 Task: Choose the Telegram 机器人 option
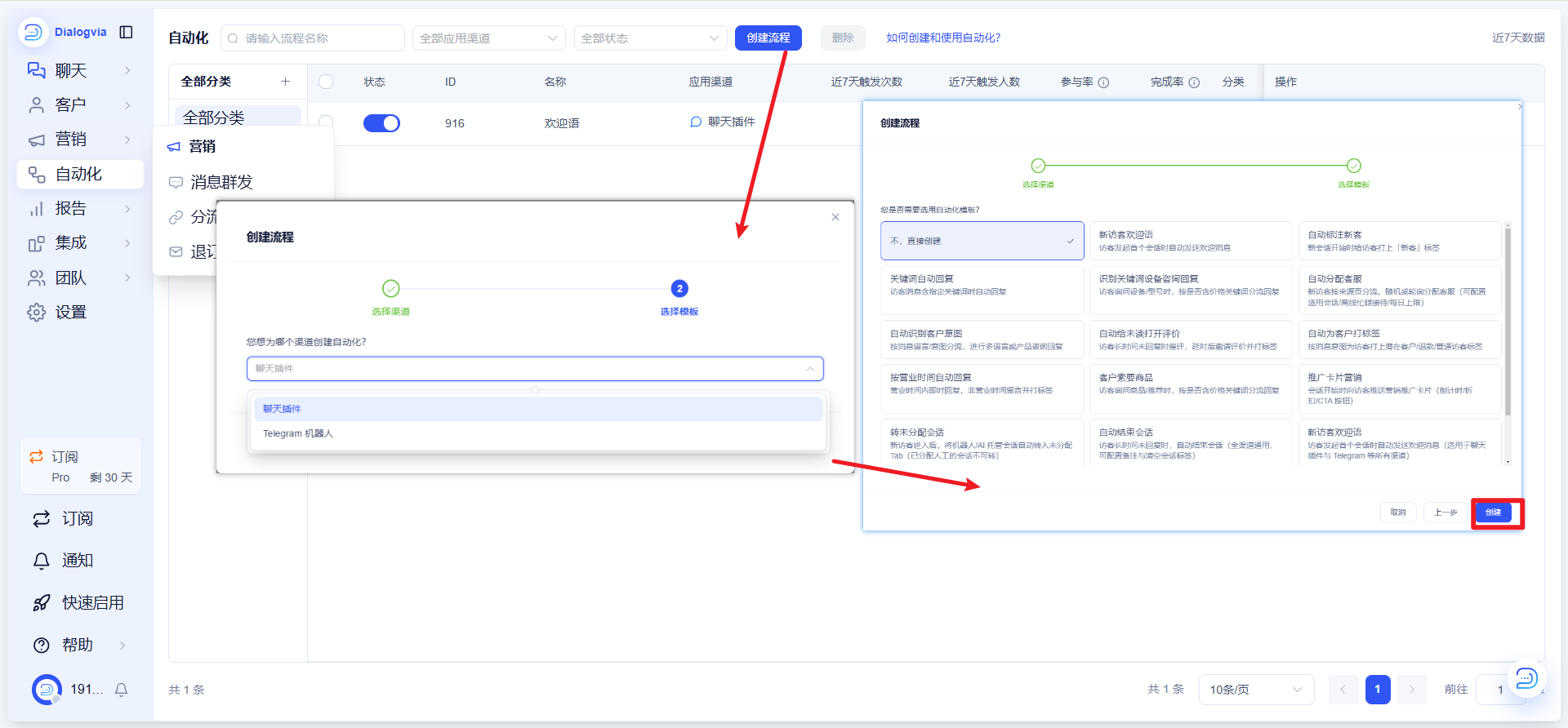538,433
